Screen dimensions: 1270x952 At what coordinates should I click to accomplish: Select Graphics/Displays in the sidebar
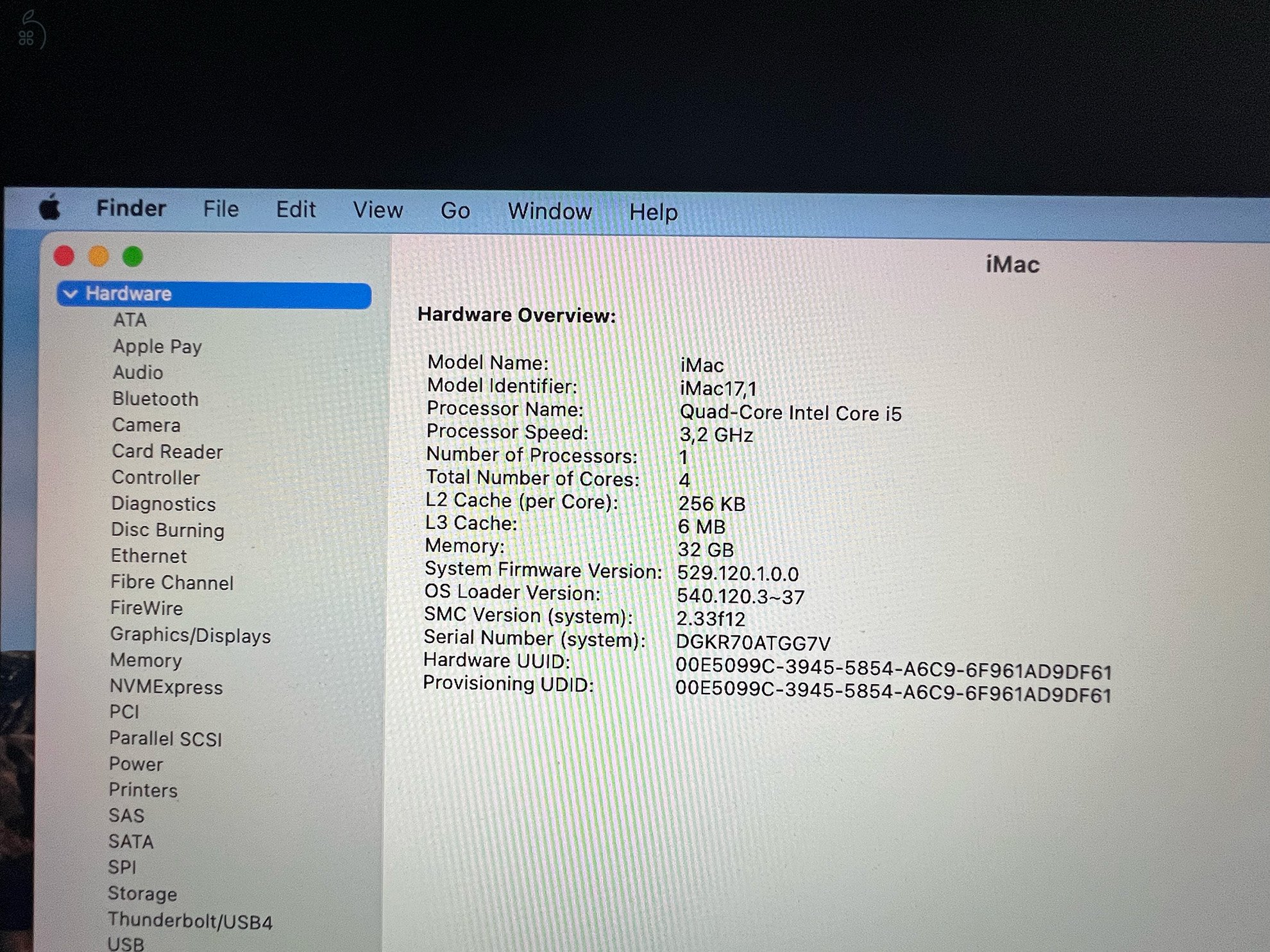190,635
